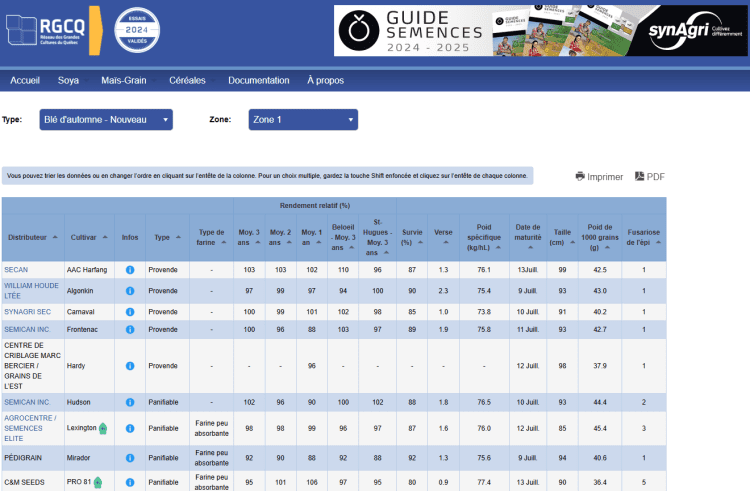The width and height of the screenshot is (750, 491).
Task: Open SEMICAN INC. link in Hudson row
Action: [27, 403]
